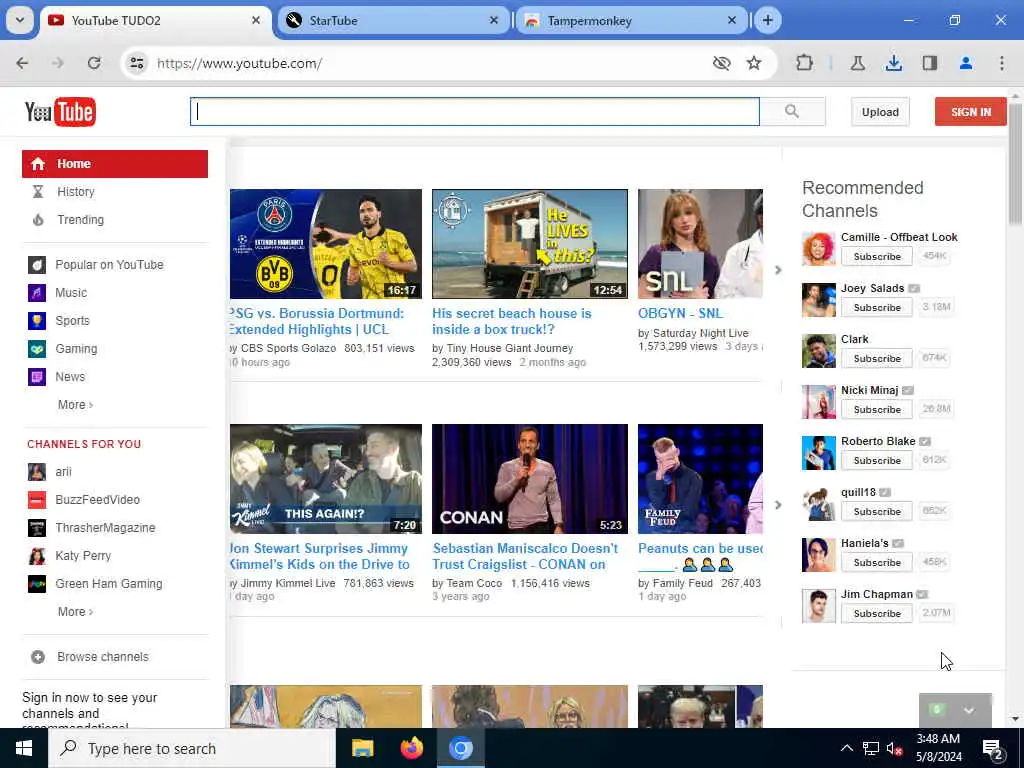
Task: Advance the second video row with arrow
Action: click(778, 505)
